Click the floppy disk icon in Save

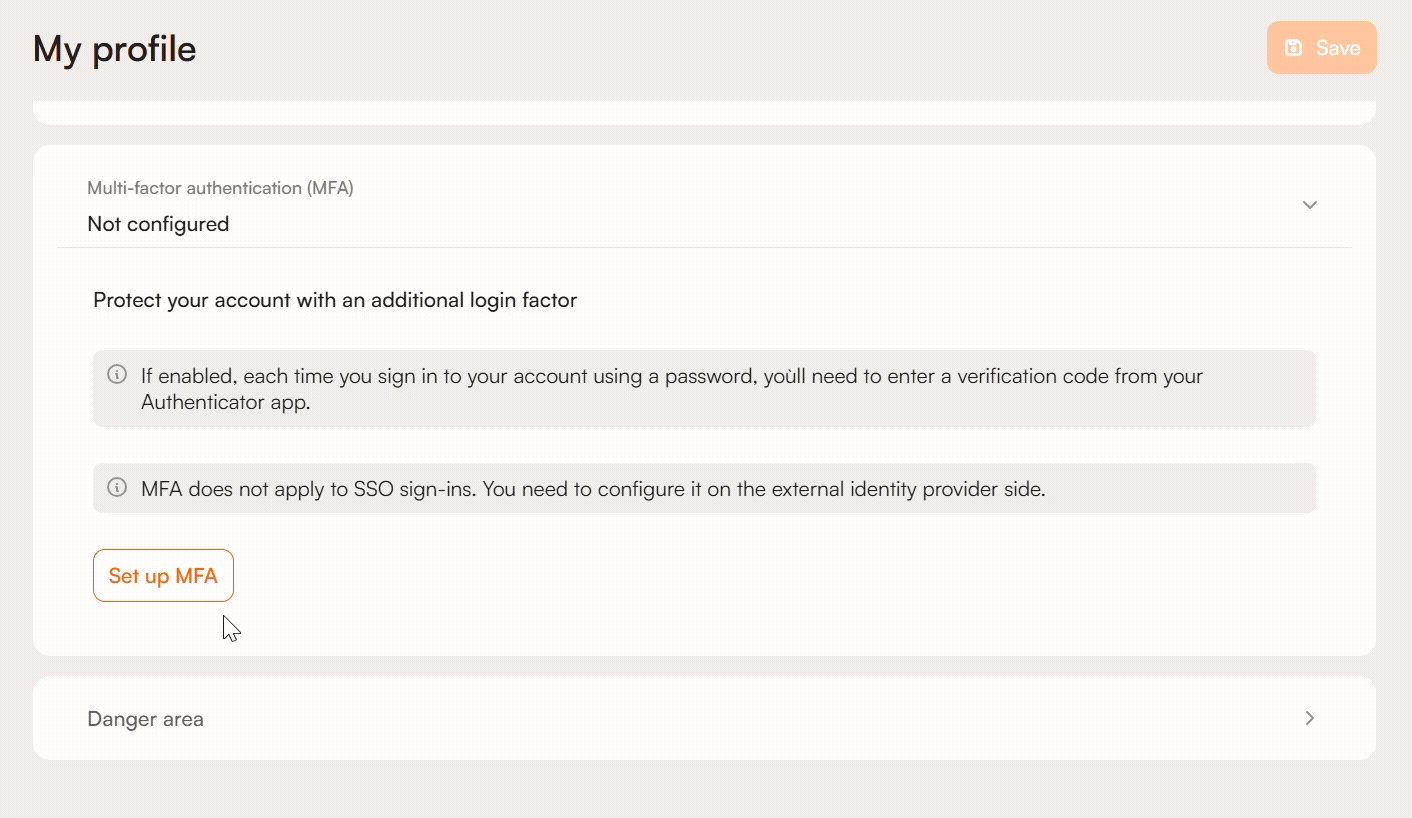(x=1294, y=48)
